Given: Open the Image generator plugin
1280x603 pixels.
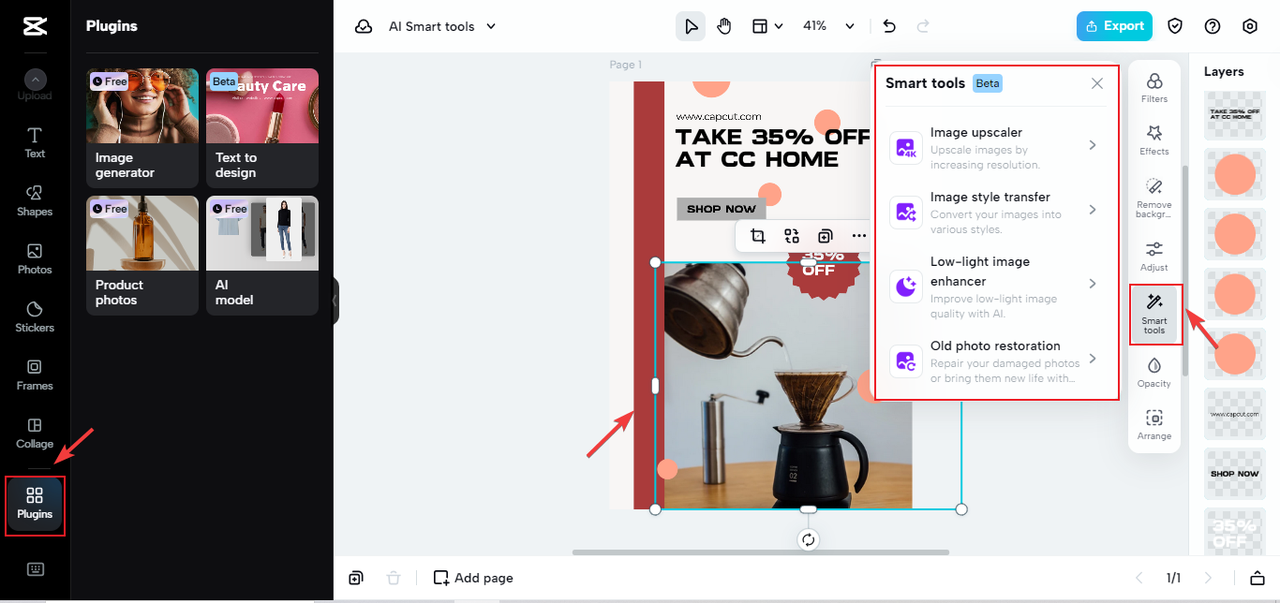Looking at the screenshot, I should click(142, 128).
